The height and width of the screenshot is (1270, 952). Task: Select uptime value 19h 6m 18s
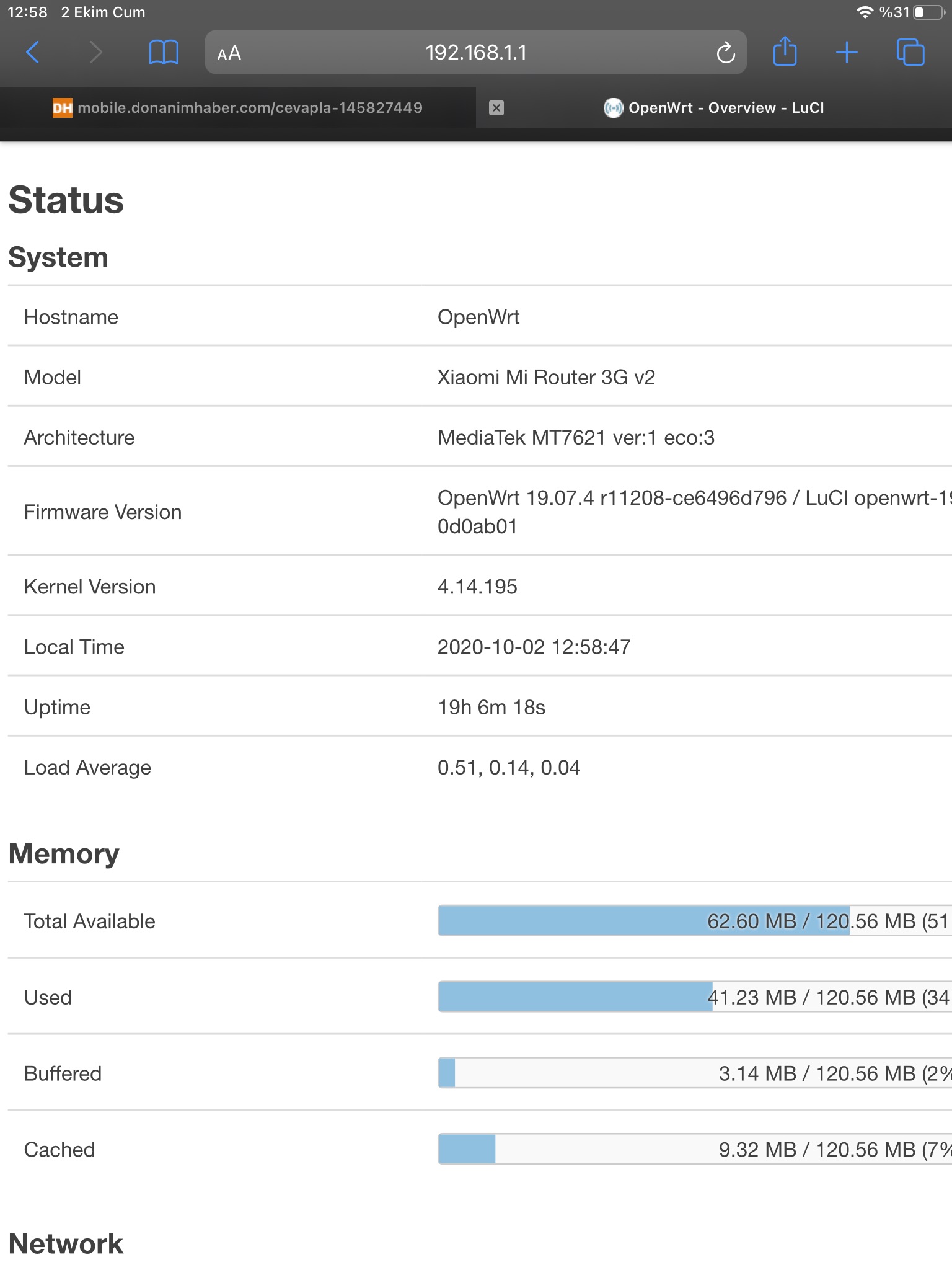[x=491, y=707]
